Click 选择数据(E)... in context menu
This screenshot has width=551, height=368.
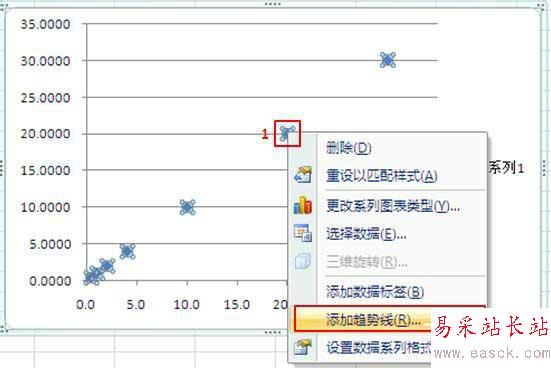(366, 233)
